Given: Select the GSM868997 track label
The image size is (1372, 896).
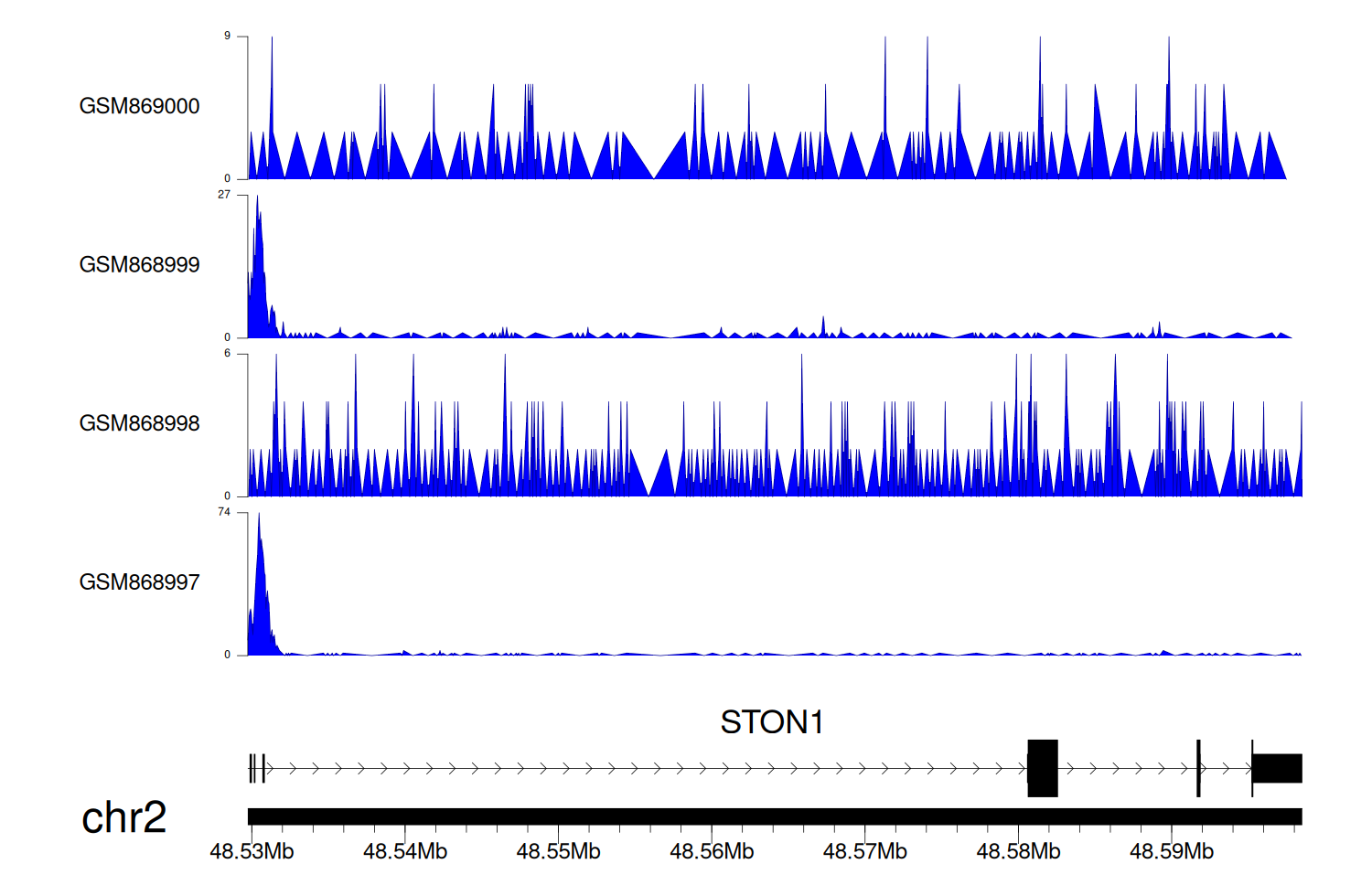Looking at the screenshot, I should (x=139, y=582).
